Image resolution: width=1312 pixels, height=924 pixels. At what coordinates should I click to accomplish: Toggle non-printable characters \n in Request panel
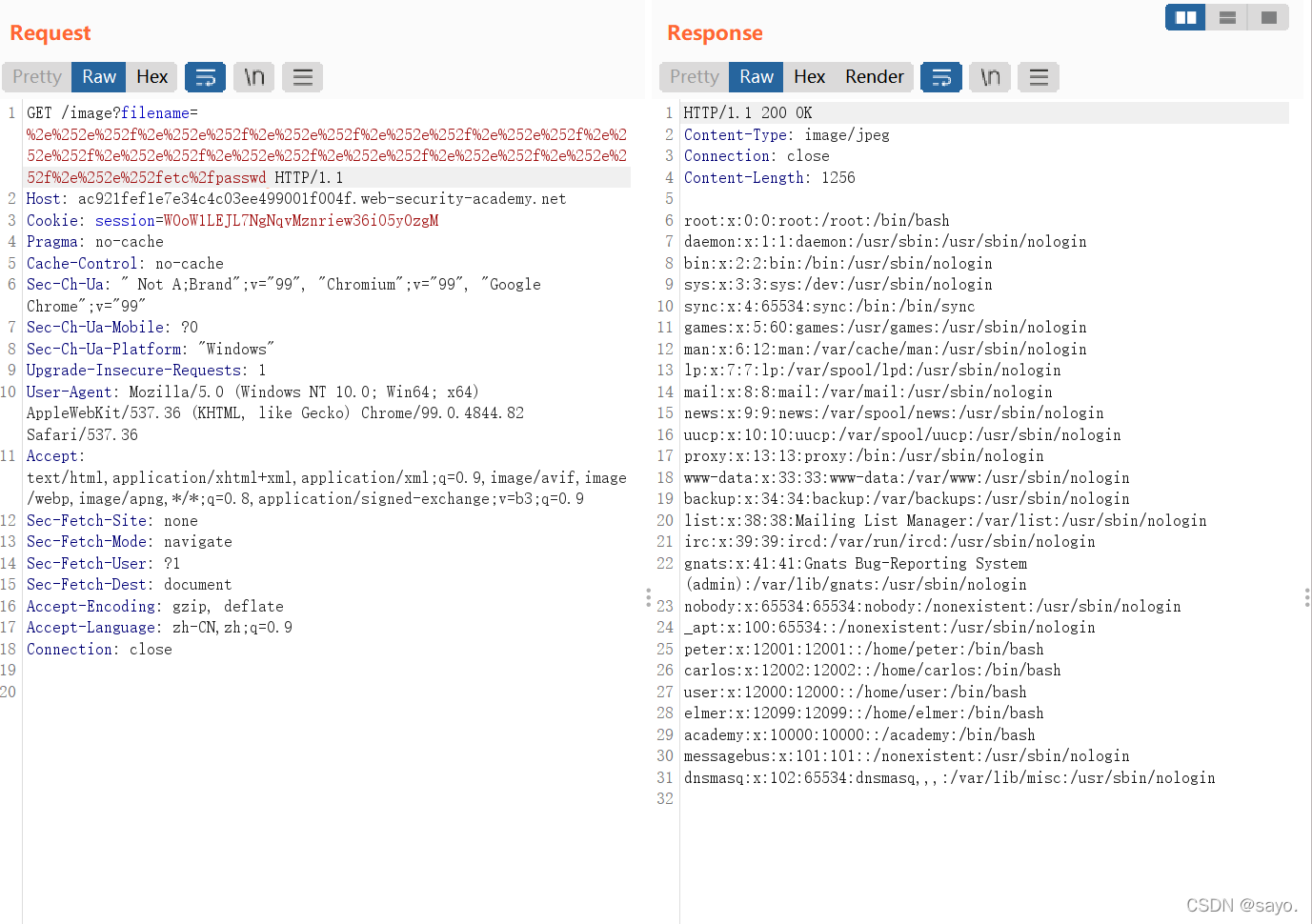[x=253, y=77]
